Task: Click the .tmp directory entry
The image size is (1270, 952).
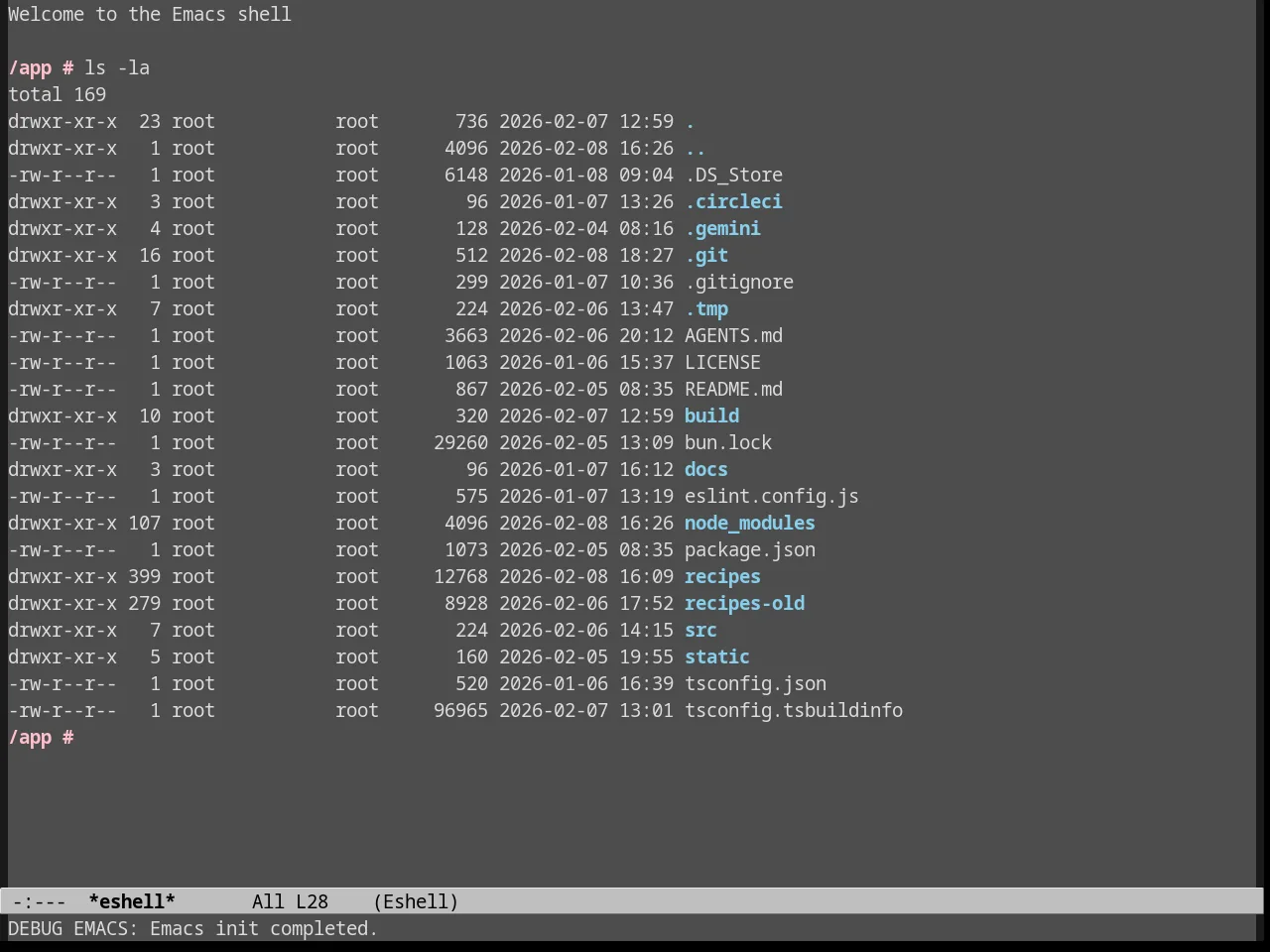Action: click(706, 308)
